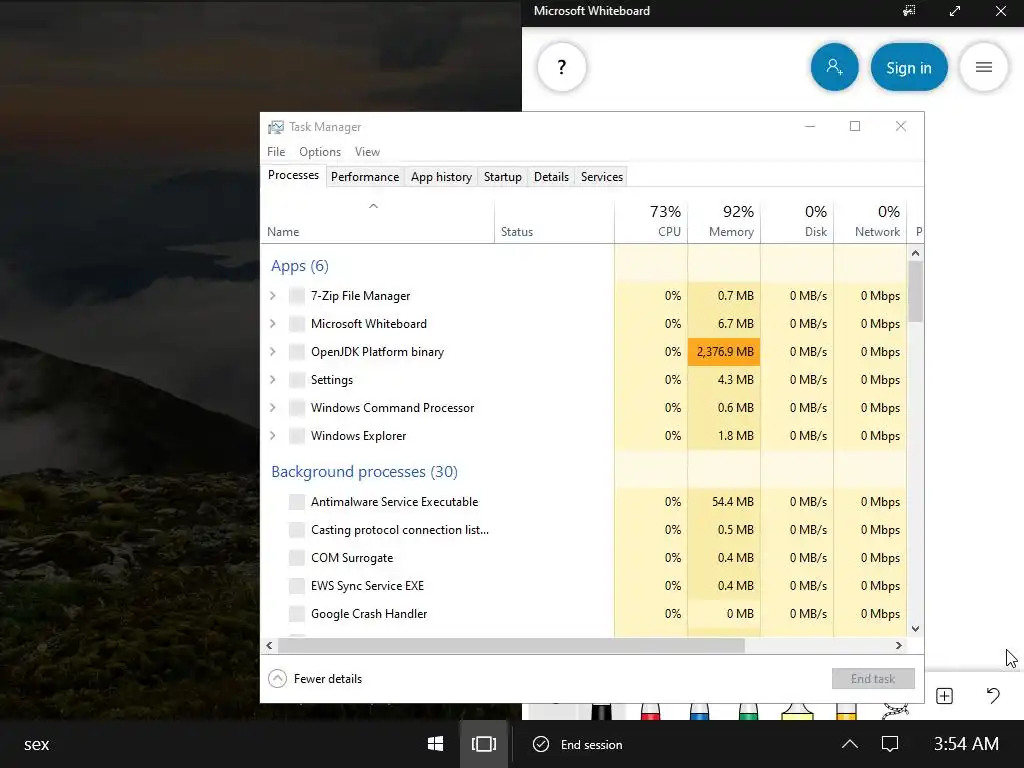
Task: Select the Casting protocol connection list row
Action: coord(583,530)
